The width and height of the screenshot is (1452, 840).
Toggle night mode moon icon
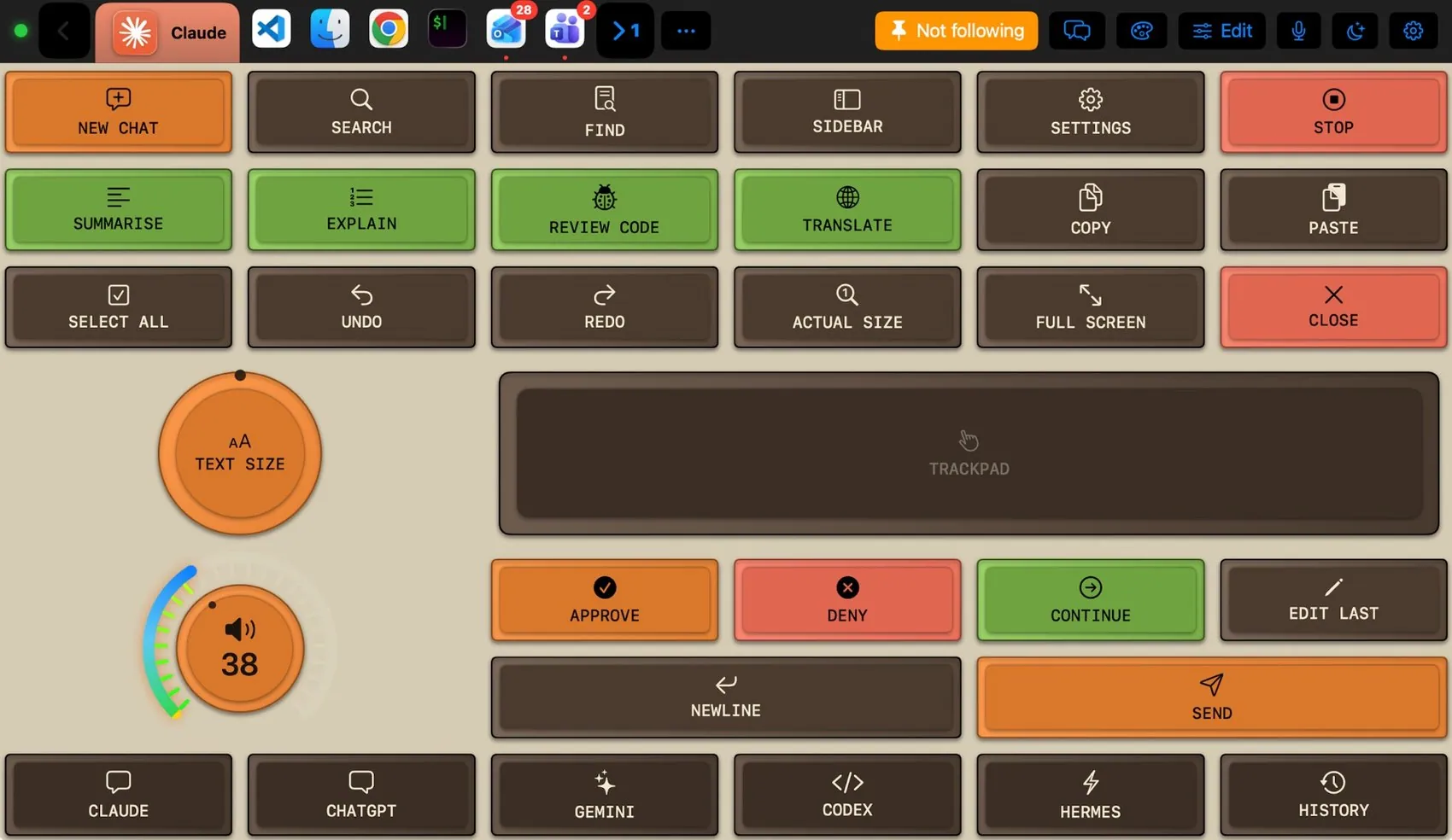click(x=1355, y=32)
